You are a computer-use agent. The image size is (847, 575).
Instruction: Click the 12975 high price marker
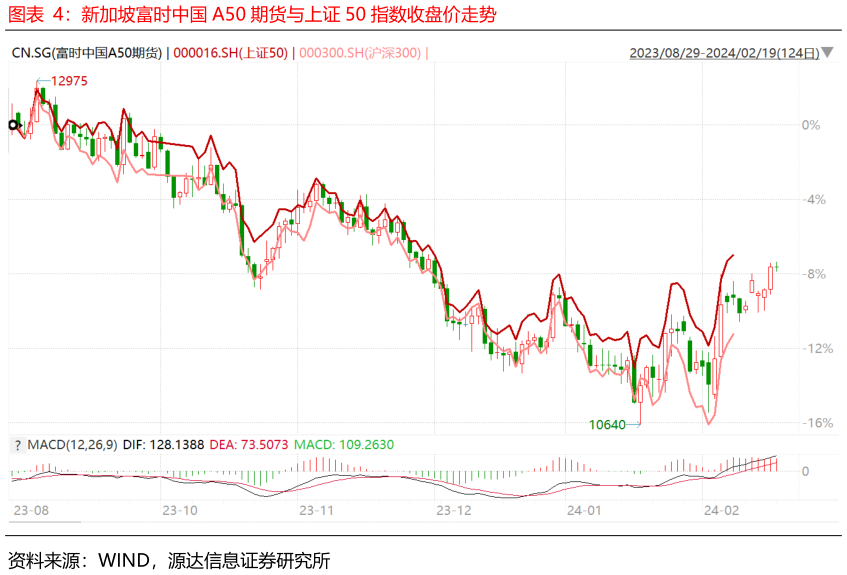69,81
